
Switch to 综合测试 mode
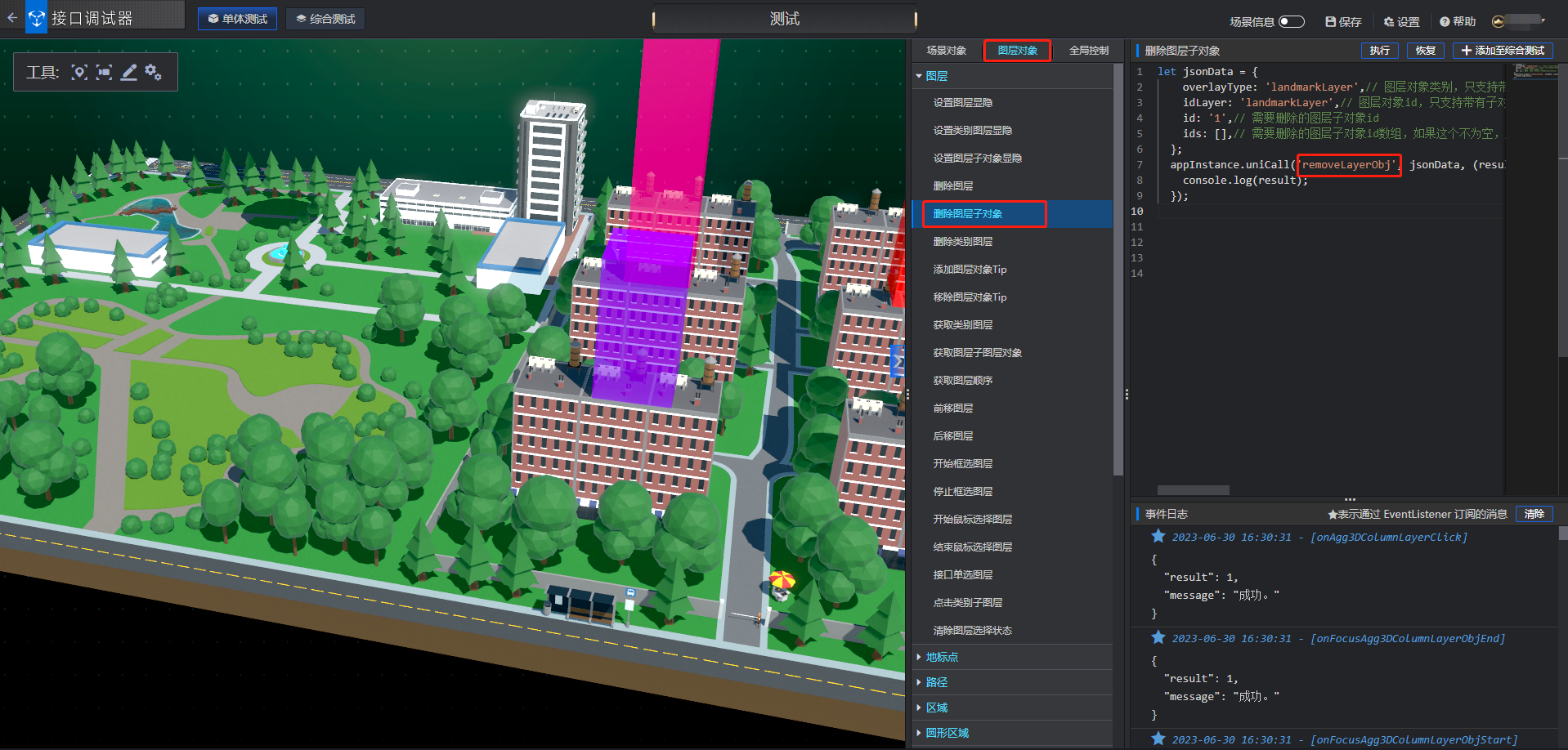[325, 19]
